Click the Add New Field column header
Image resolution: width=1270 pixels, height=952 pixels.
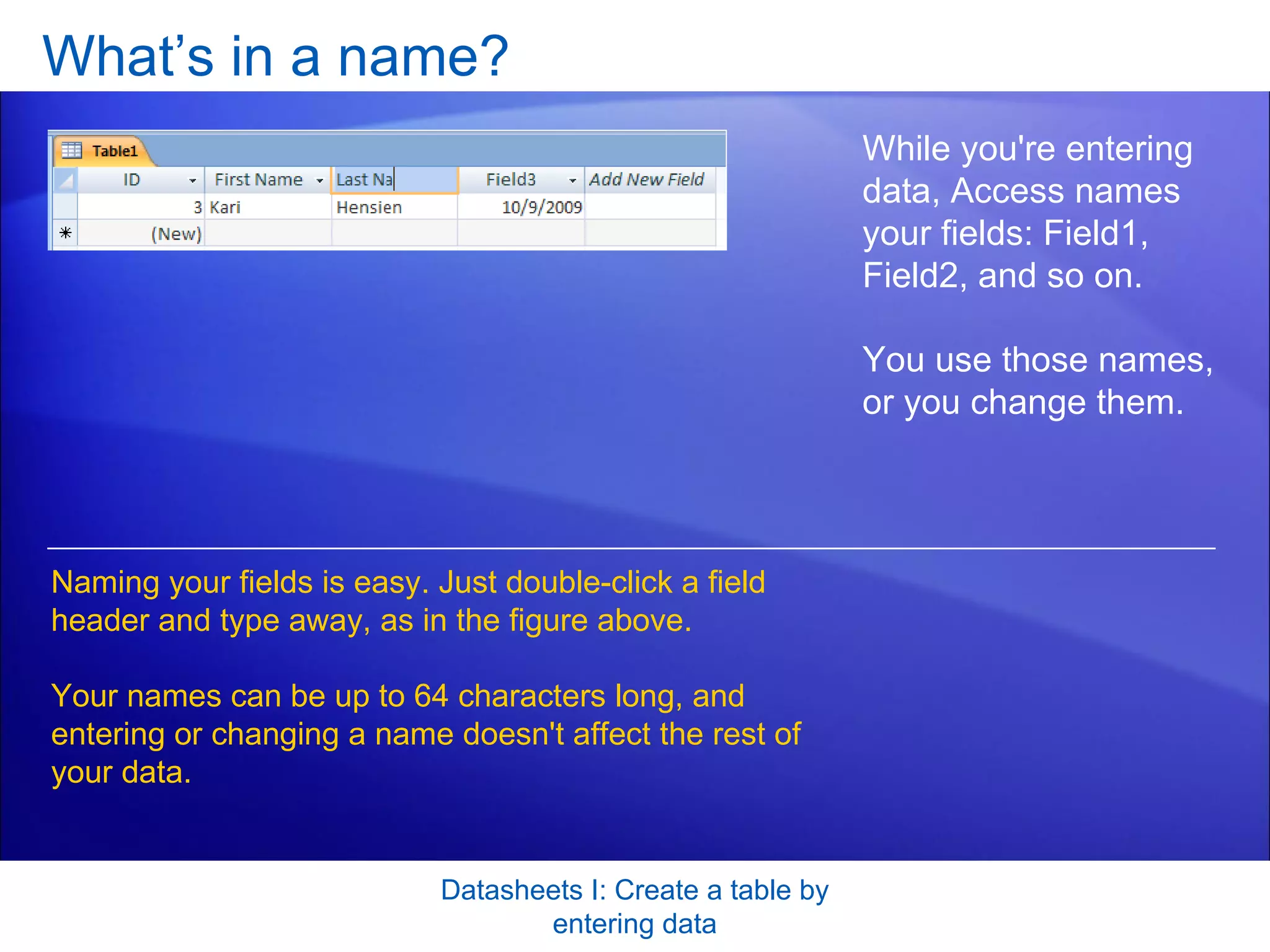click(x=650, y=180)
